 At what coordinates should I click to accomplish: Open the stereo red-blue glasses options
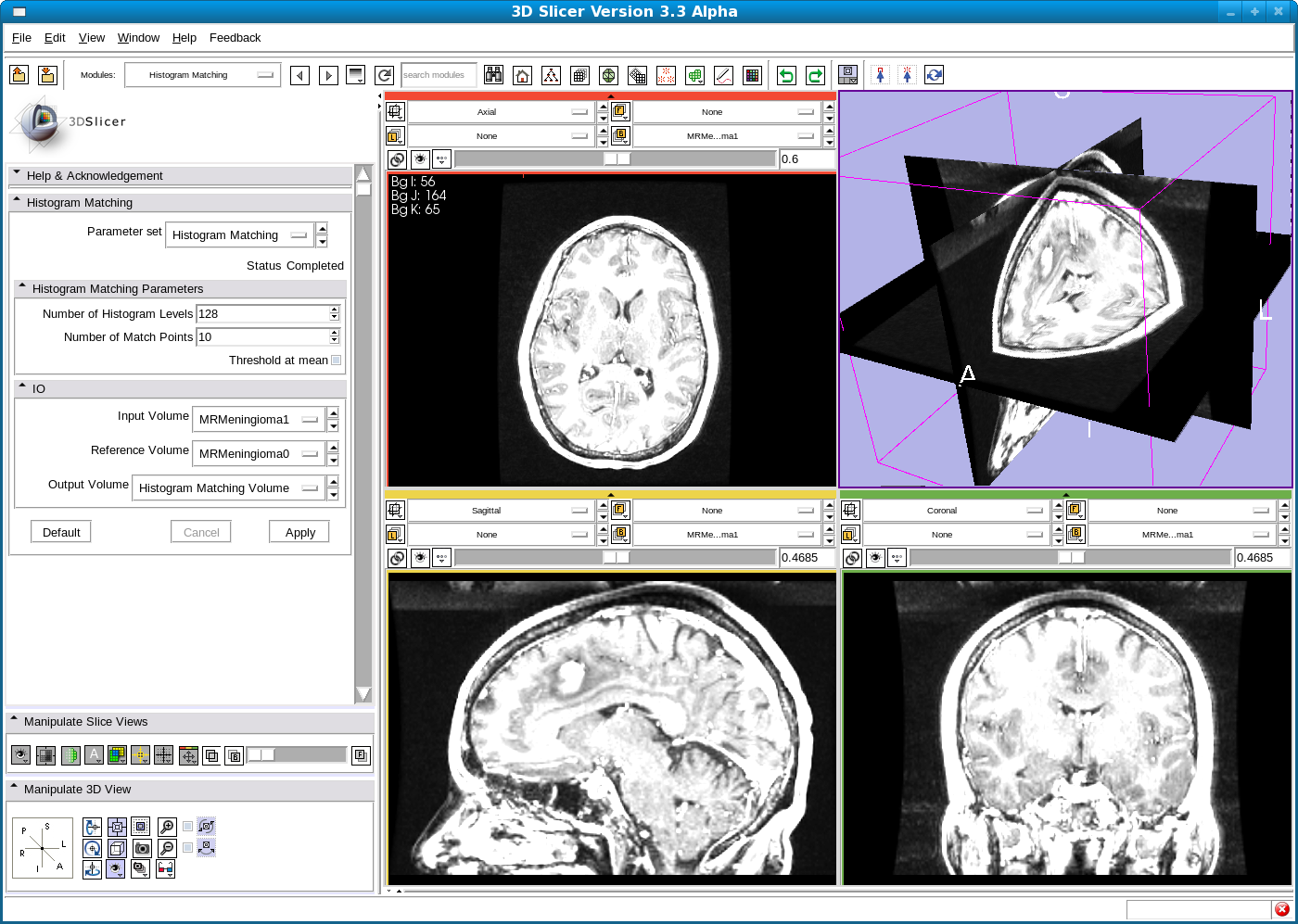(x=166, y=869)
